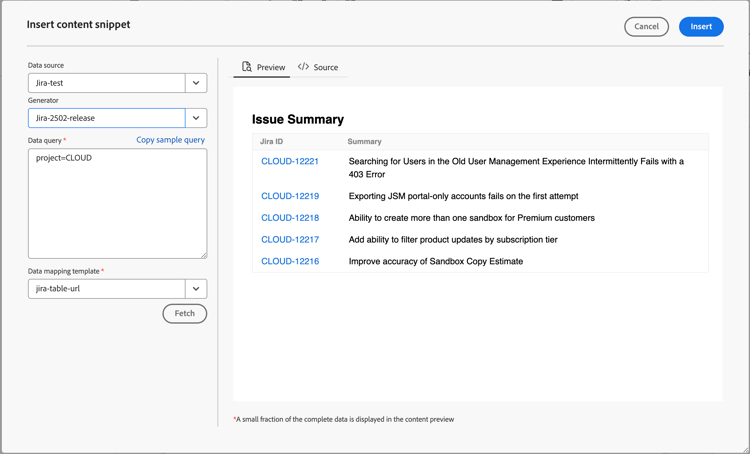The height and width of the screenshot is (454, 750).
Task: Open the CLOUD-12219 issue link
Action: (290, 196)
